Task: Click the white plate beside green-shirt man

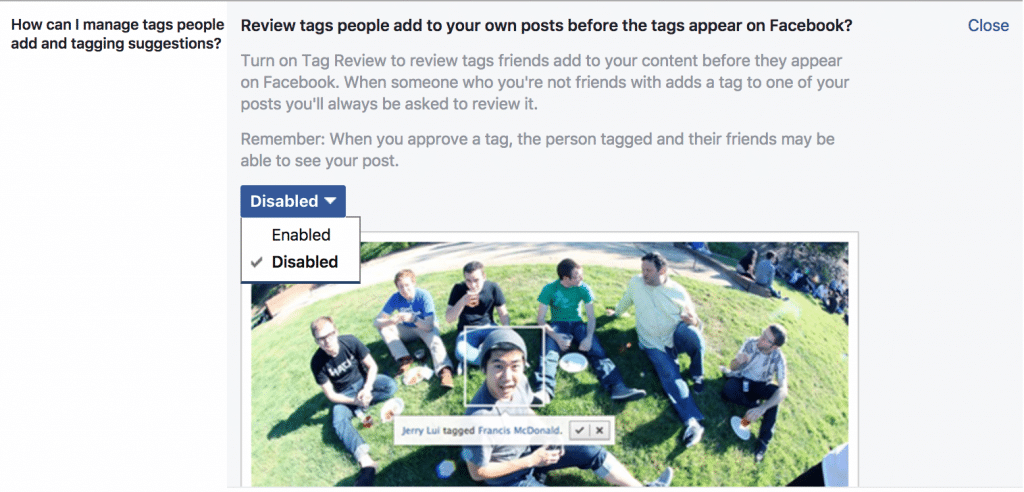Action: [573, 362]
